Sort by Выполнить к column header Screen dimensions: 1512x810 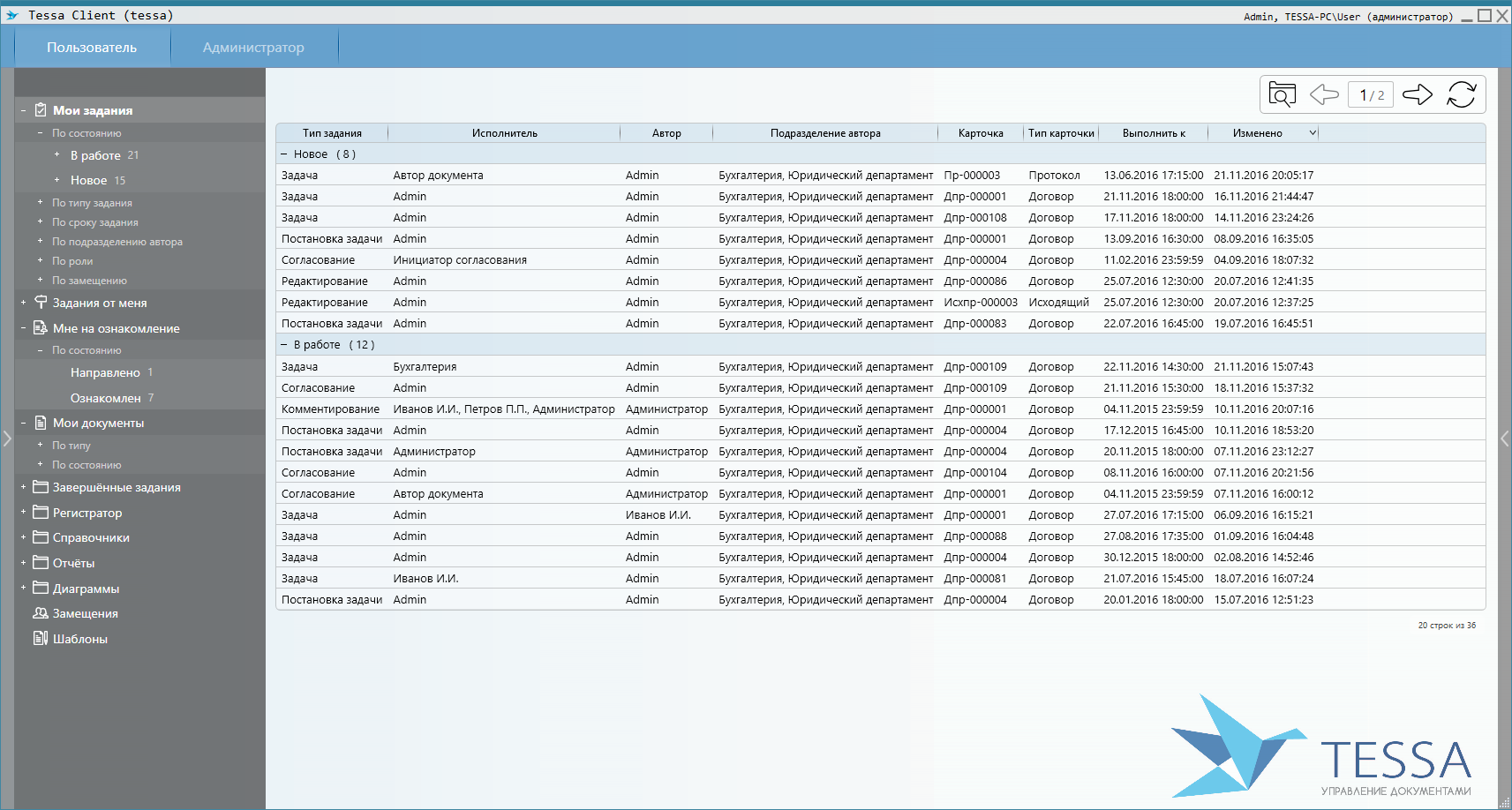pyautogui.click(x=1154, y=133)
